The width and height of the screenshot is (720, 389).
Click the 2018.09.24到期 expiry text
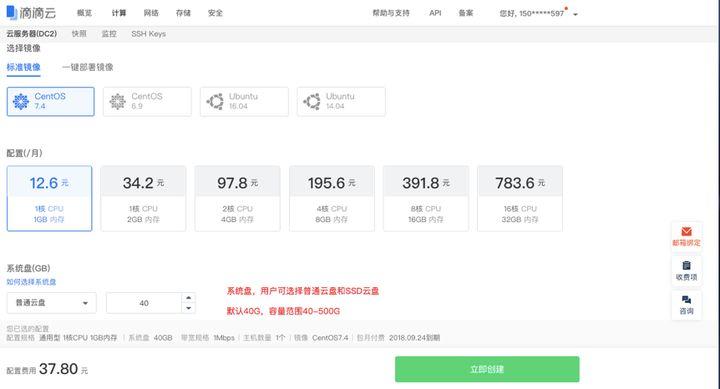tap(414, 338)
